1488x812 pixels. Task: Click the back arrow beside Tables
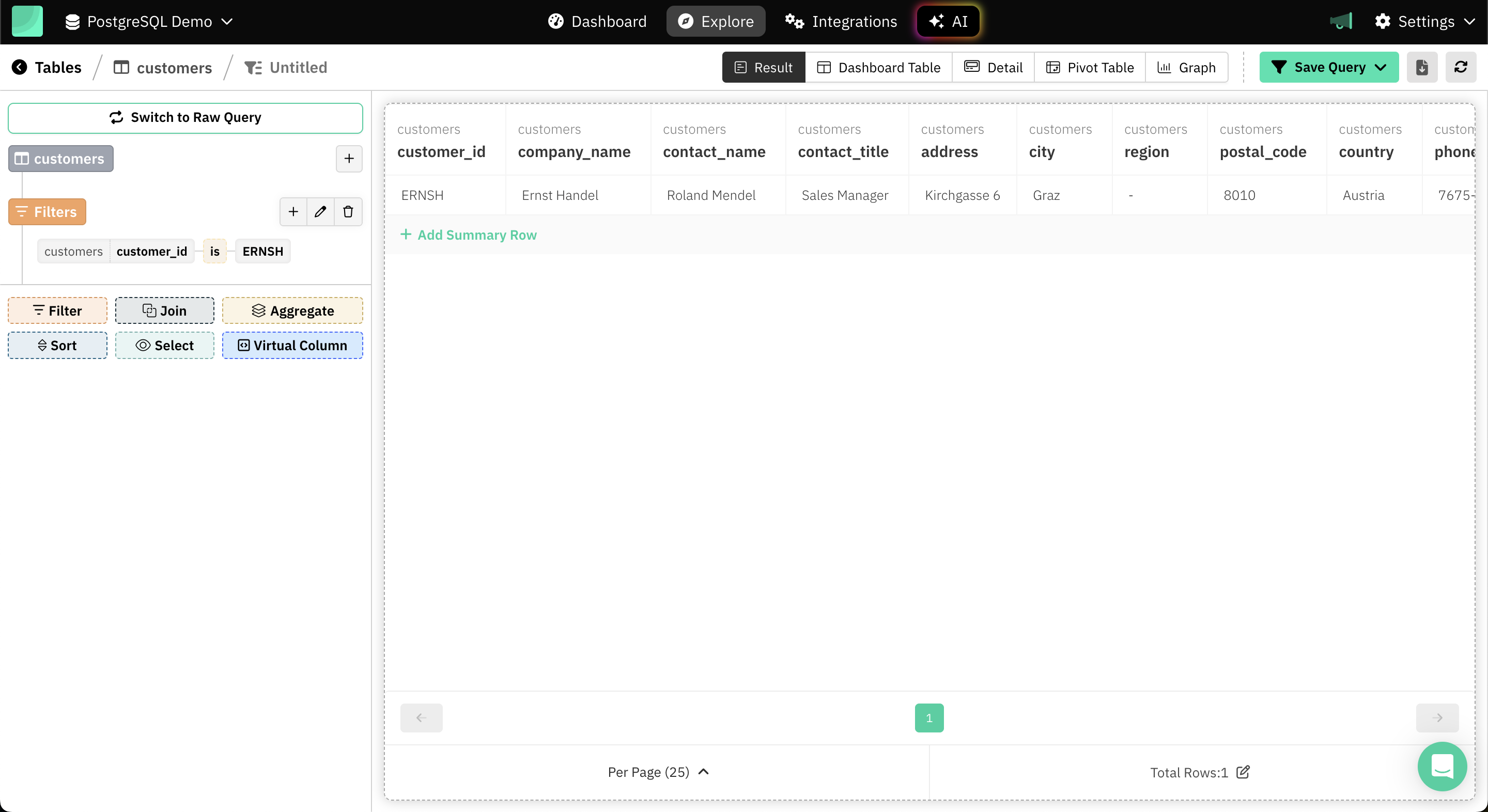[x=19, y=68]
